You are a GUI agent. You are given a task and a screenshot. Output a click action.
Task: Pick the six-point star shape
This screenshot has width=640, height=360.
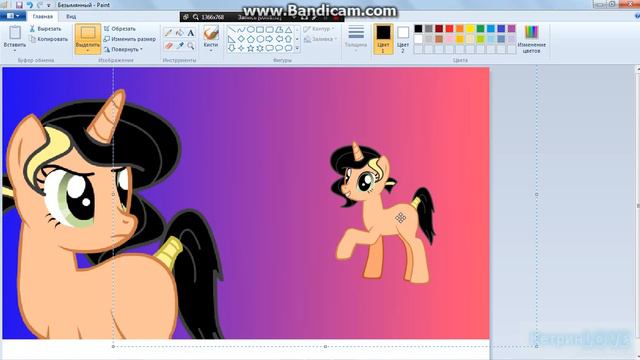coord(260,48)
